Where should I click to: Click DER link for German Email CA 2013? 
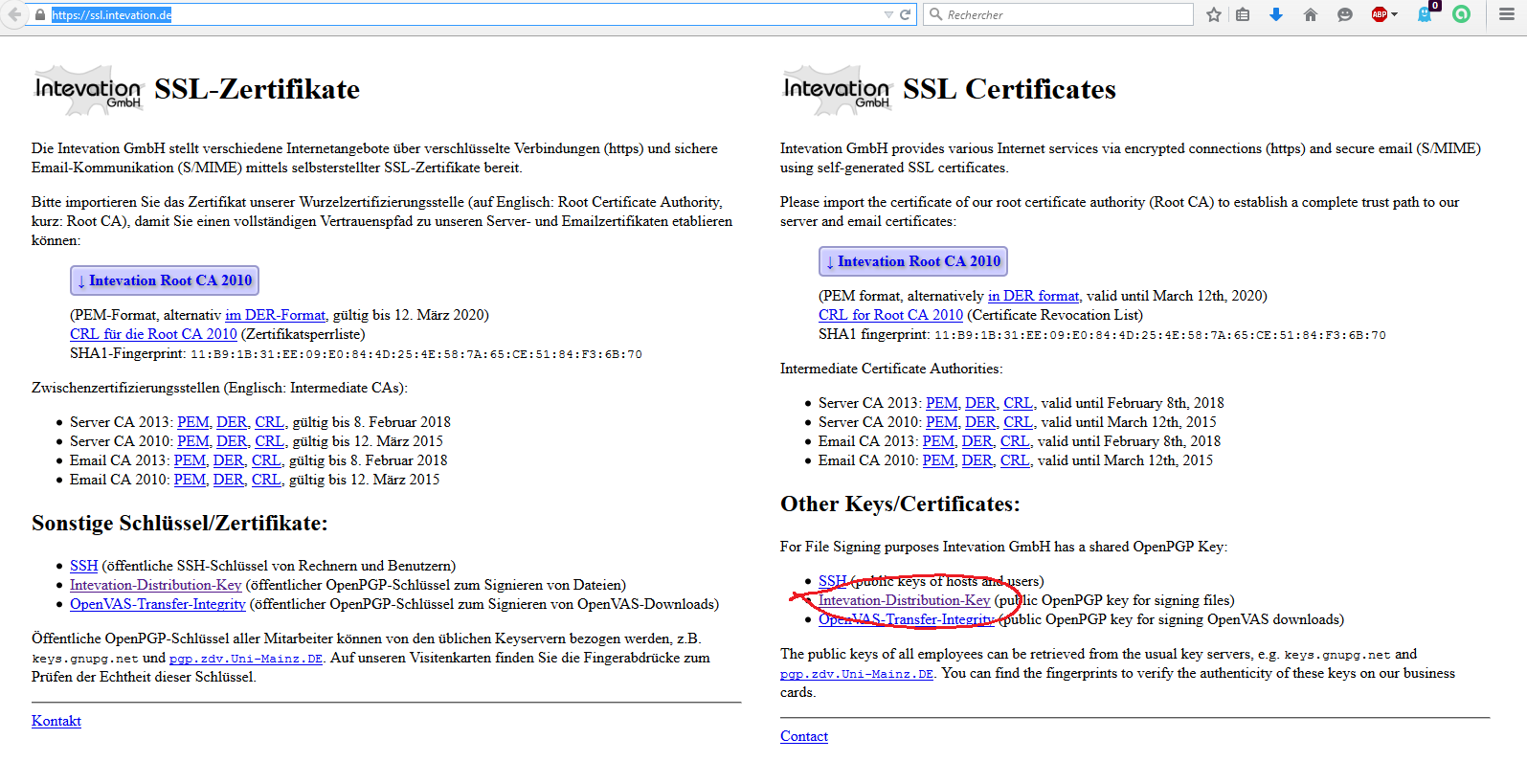[x=229, y=460]
